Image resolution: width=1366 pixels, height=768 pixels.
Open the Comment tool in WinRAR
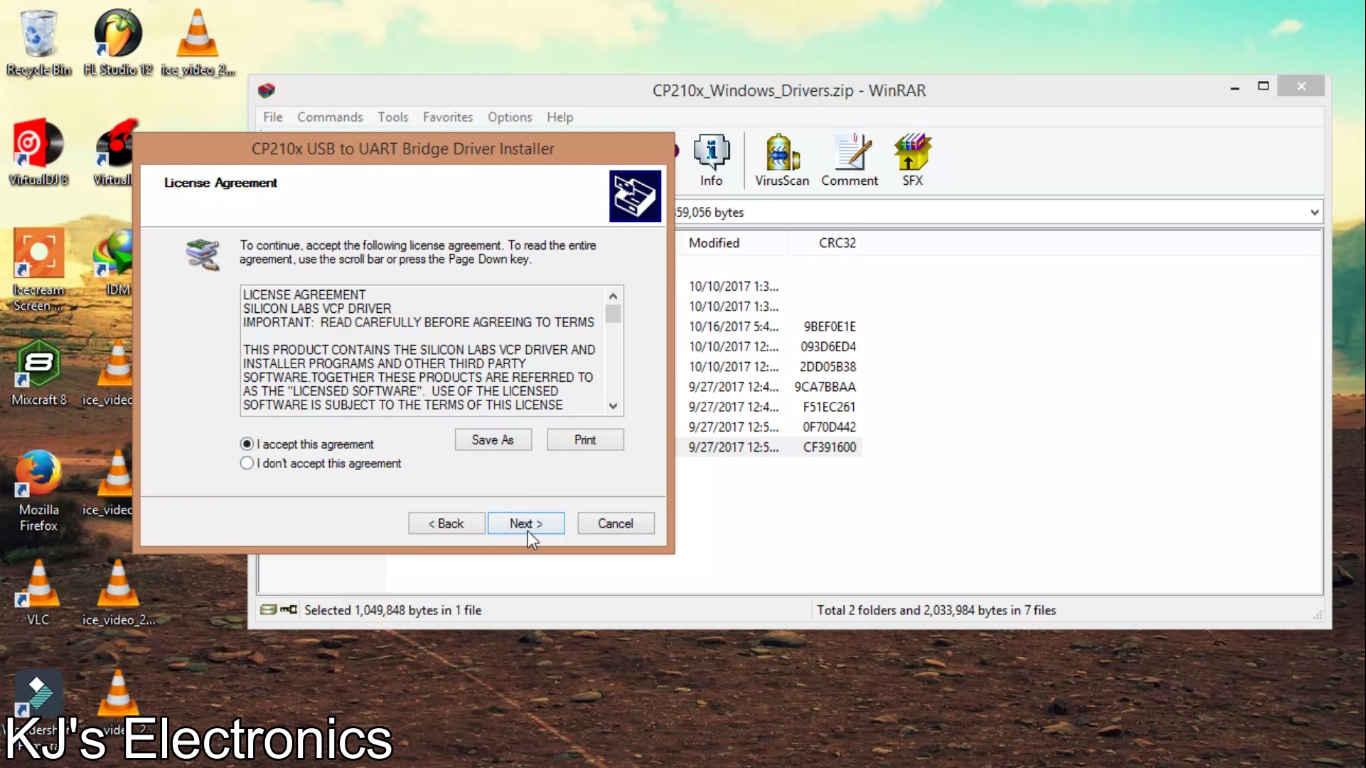[850, 161]
